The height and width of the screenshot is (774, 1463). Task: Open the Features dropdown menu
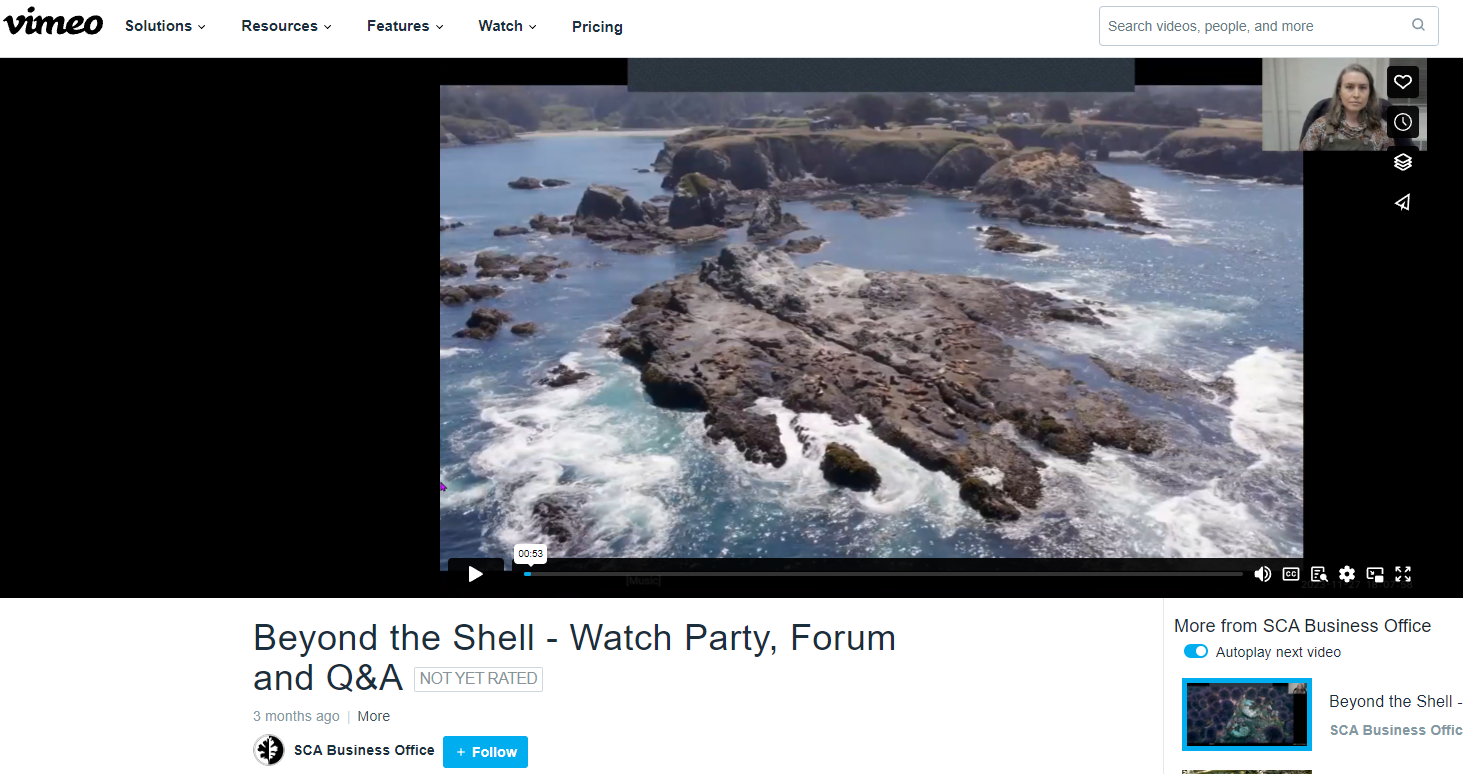pos(405,26)
